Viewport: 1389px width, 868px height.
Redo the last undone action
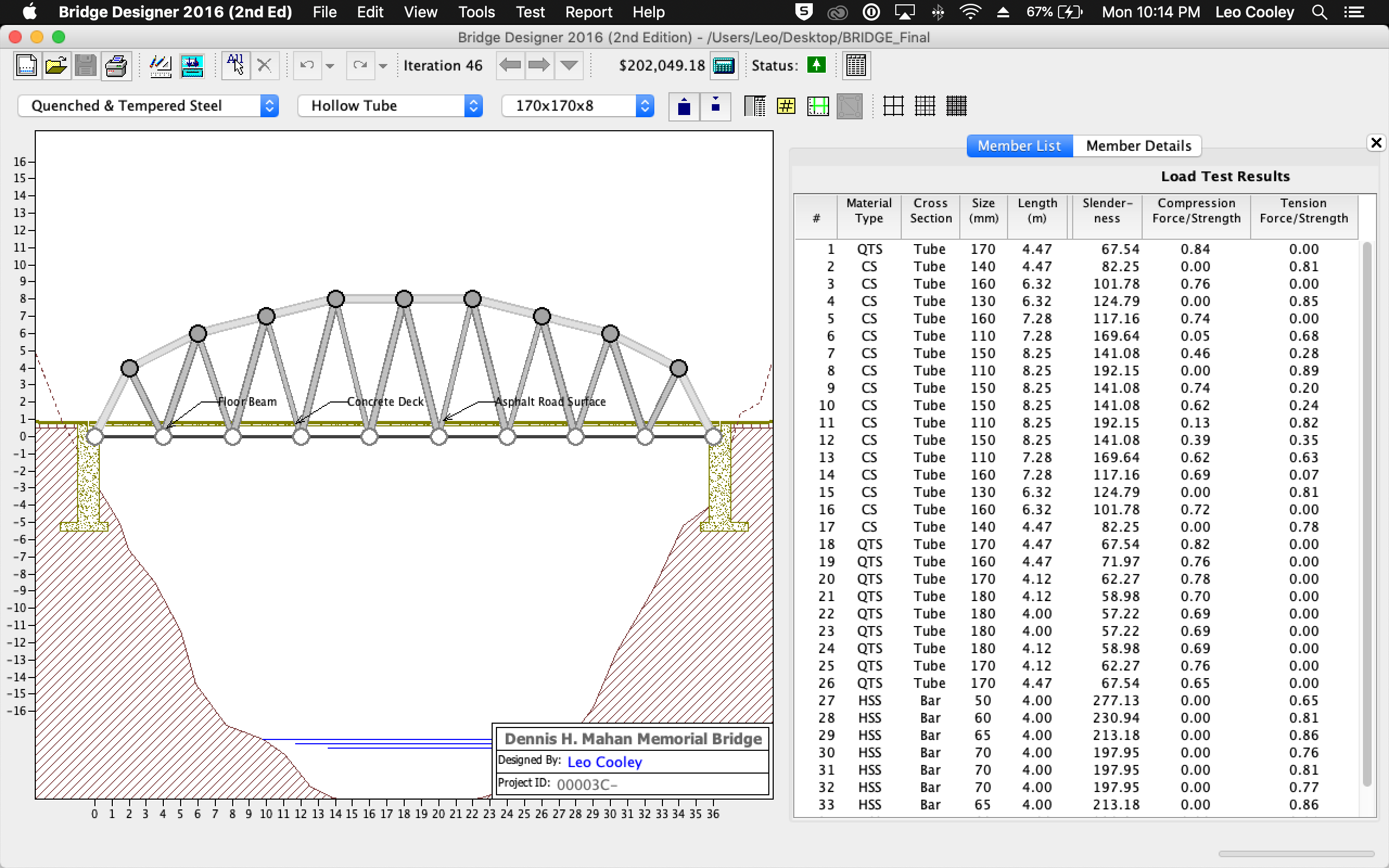360,66
